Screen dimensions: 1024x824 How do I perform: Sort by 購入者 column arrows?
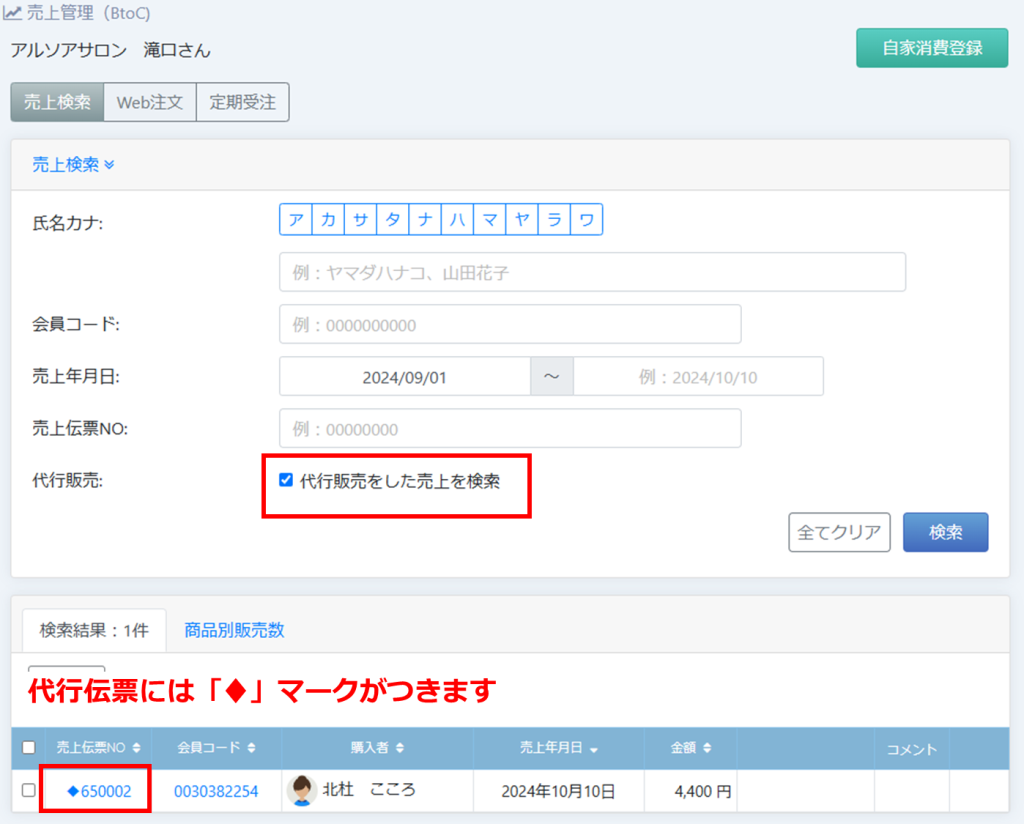click(400, 748)
